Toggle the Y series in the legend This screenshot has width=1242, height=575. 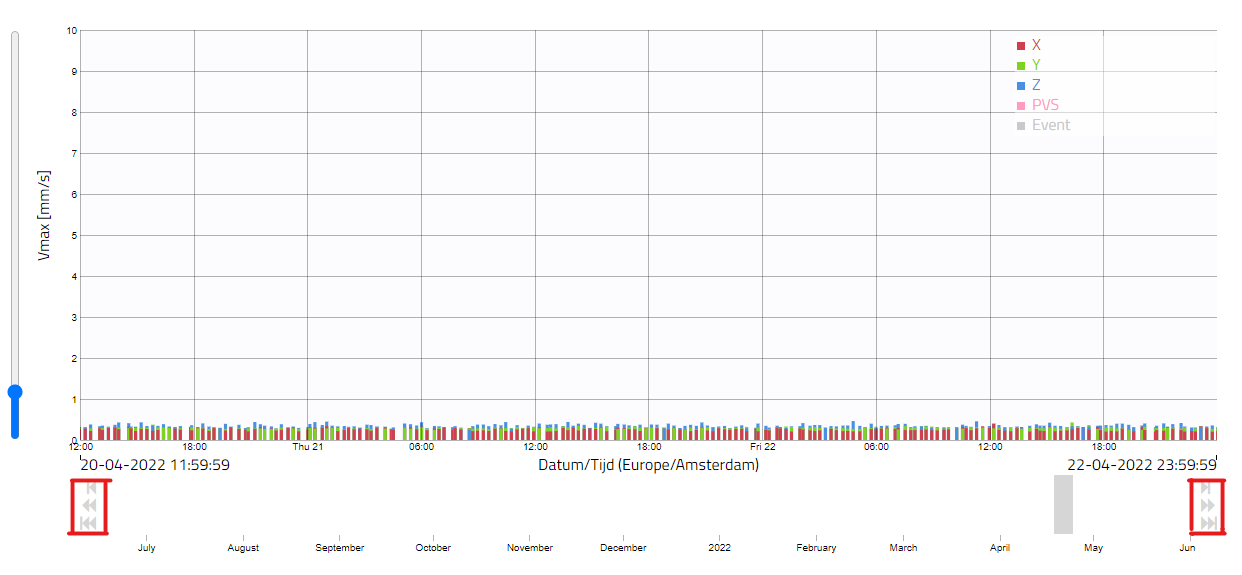pyautogui.click(x=1029, y=65)
